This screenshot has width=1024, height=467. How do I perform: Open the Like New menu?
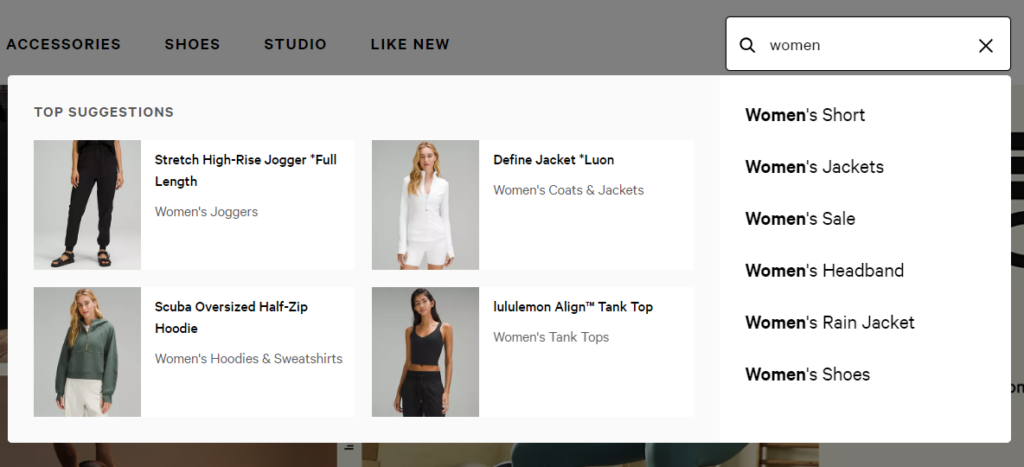click(410, 44)
